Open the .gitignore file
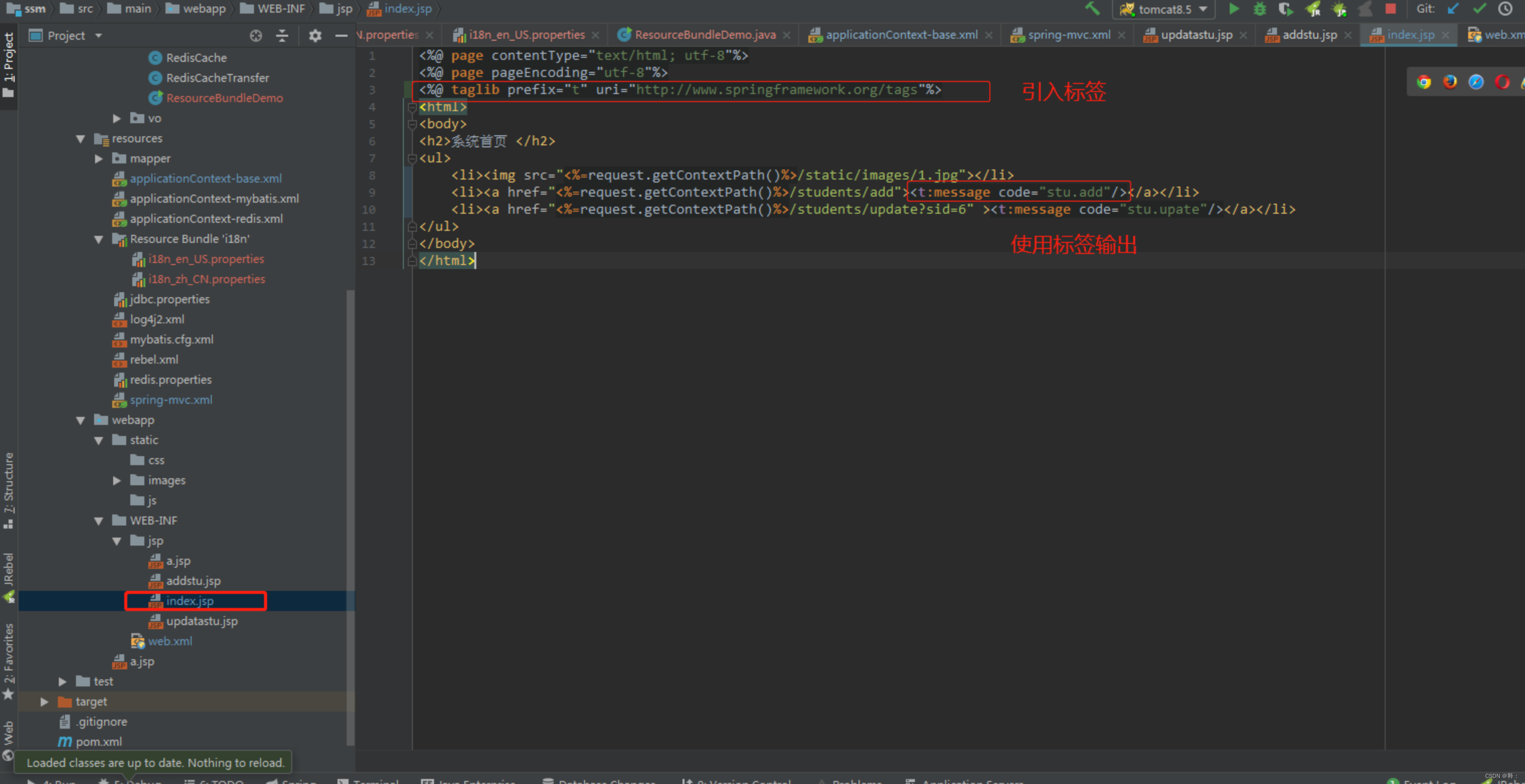Image resolution: width=1525 pixels, height=784 pixels. [x=93, y=722]
